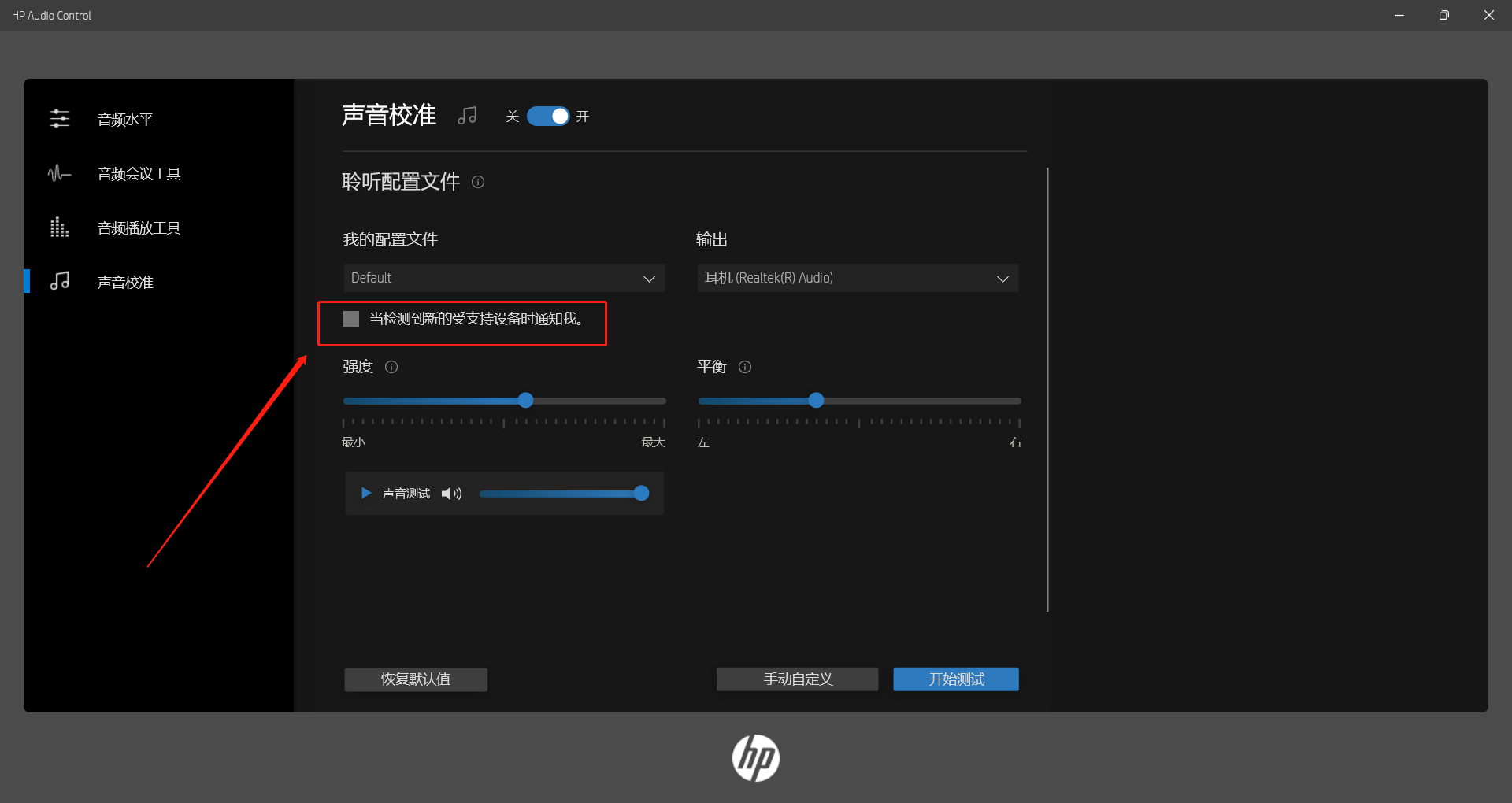Viewport: 1512px width, 803px height.
Task: Click 最大 label under 强度 slider
Action: [654, 442]
